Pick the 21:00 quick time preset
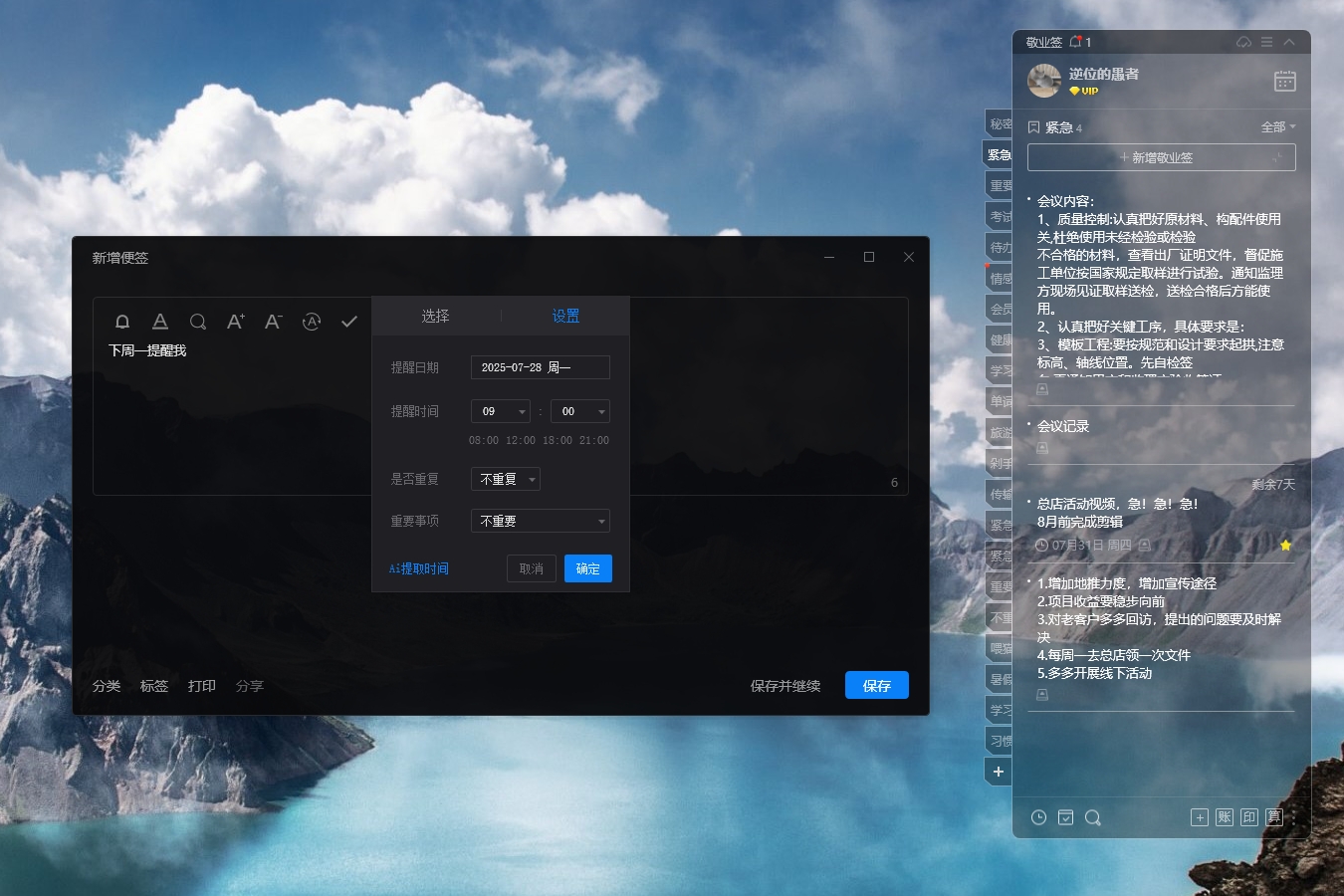This screenshot has width=1344, height=896. click(x=594, y=440)
